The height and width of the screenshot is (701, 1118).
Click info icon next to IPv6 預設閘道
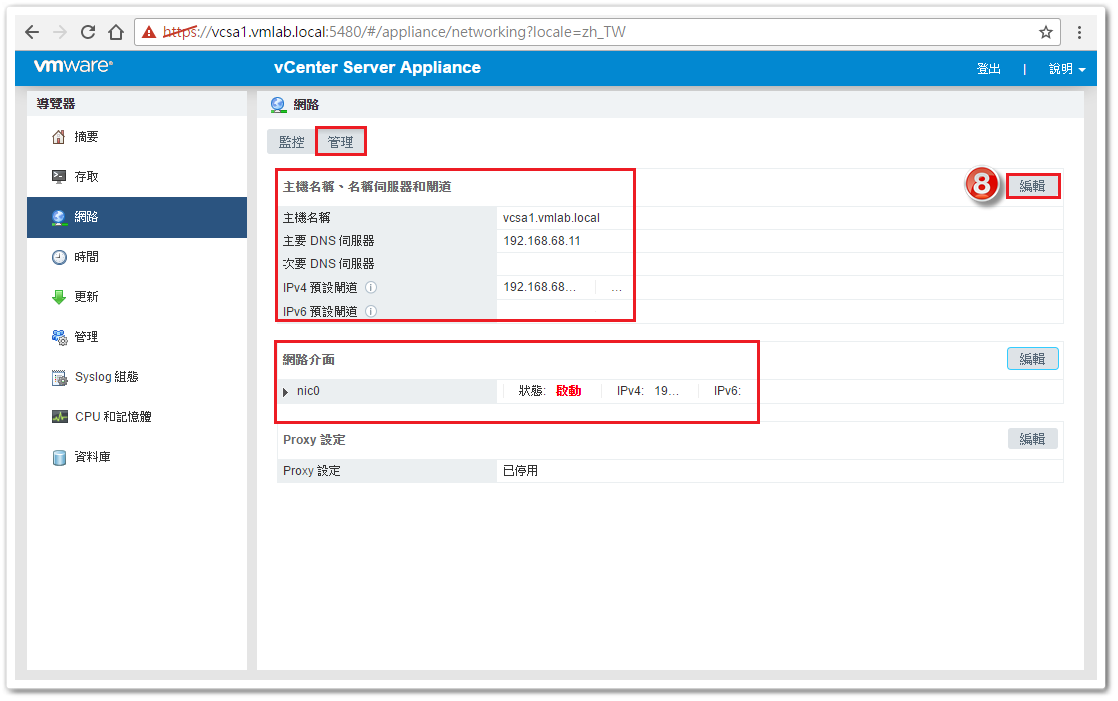(371, 311)
